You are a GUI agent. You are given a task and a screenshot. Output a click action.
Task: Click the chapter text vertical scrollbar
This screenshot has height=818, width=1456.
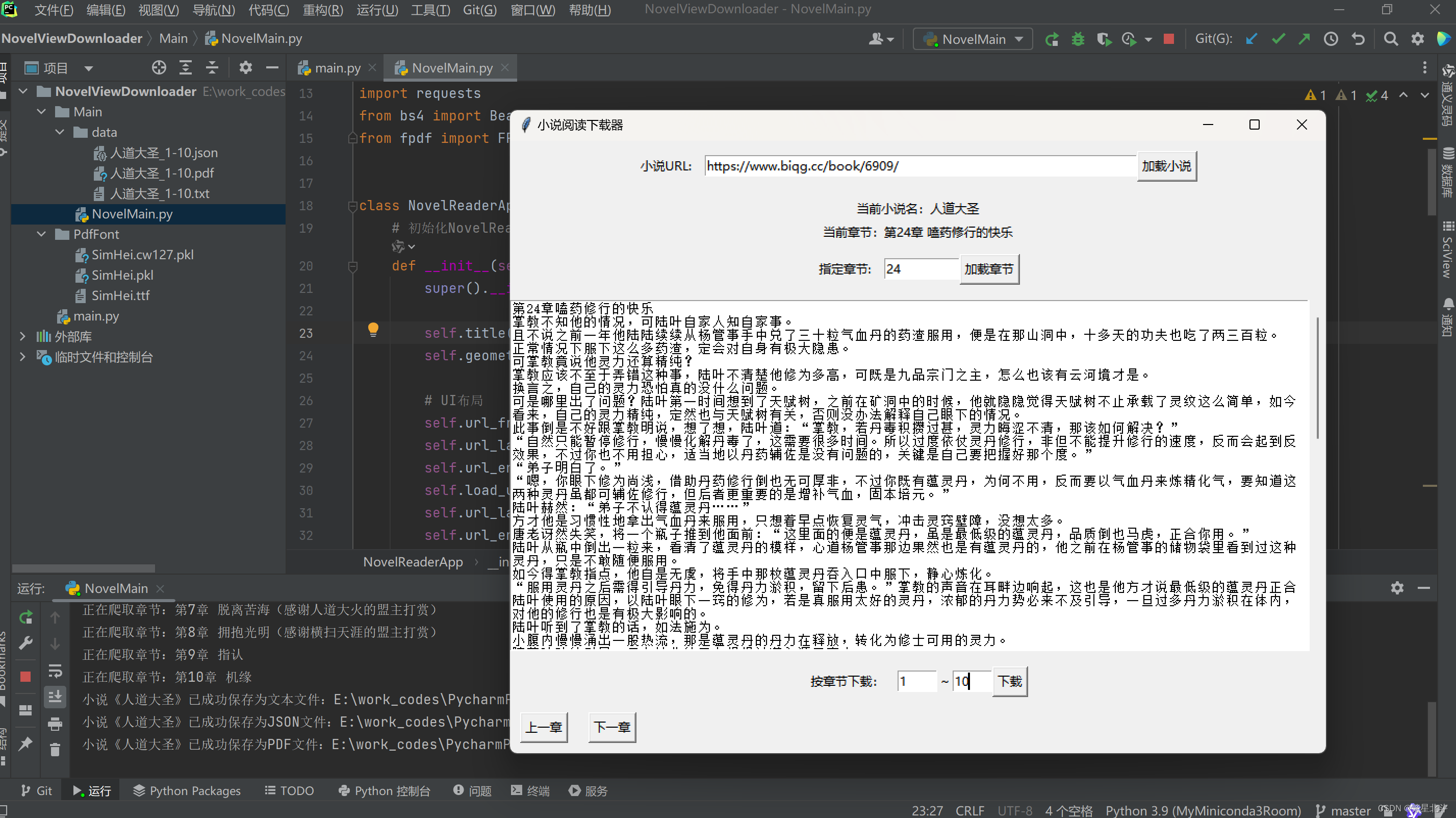point(1318,378)
